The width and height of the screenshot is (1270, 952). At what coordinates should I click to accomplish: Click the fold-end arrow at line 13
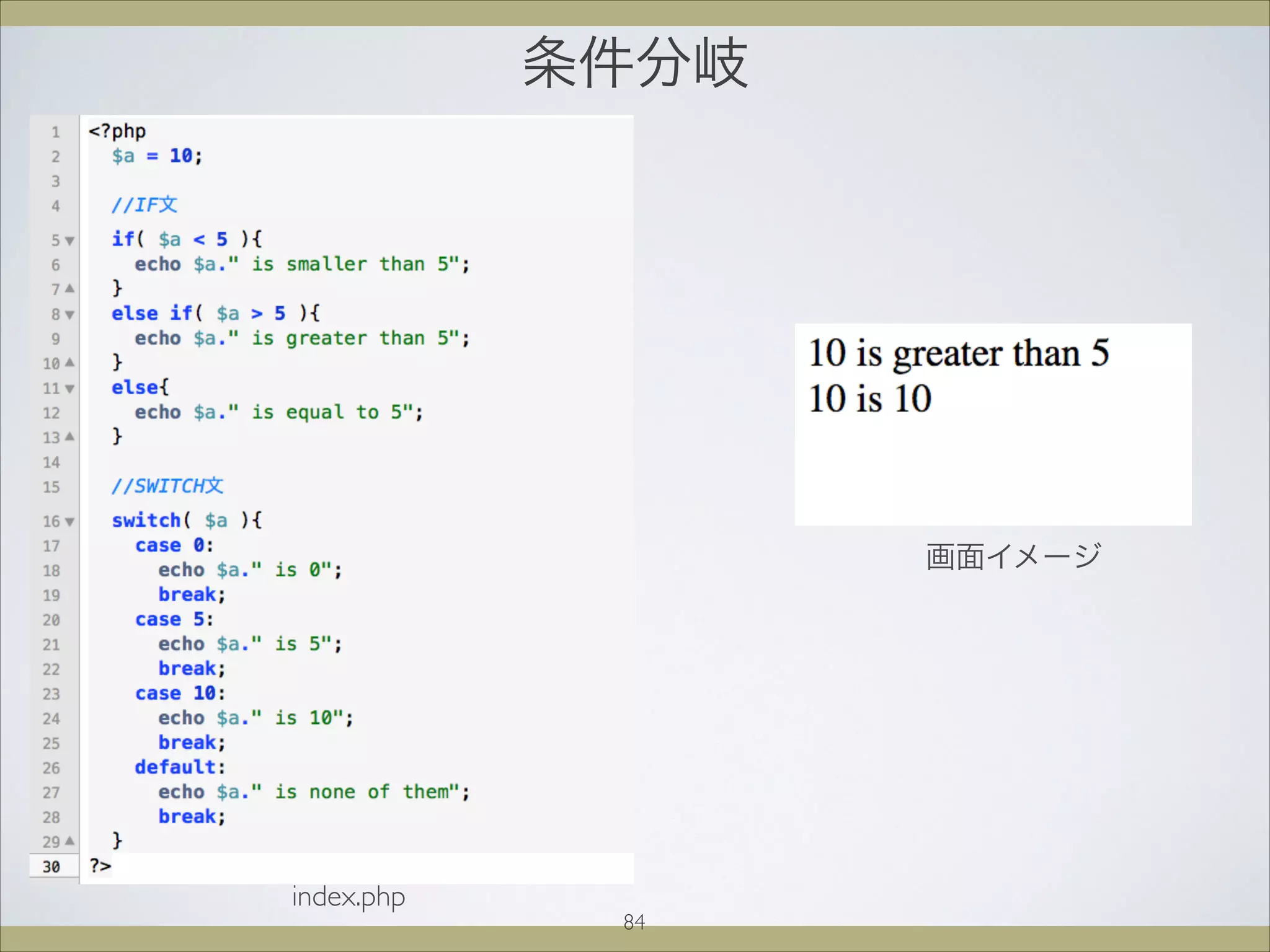click(69, 436)
